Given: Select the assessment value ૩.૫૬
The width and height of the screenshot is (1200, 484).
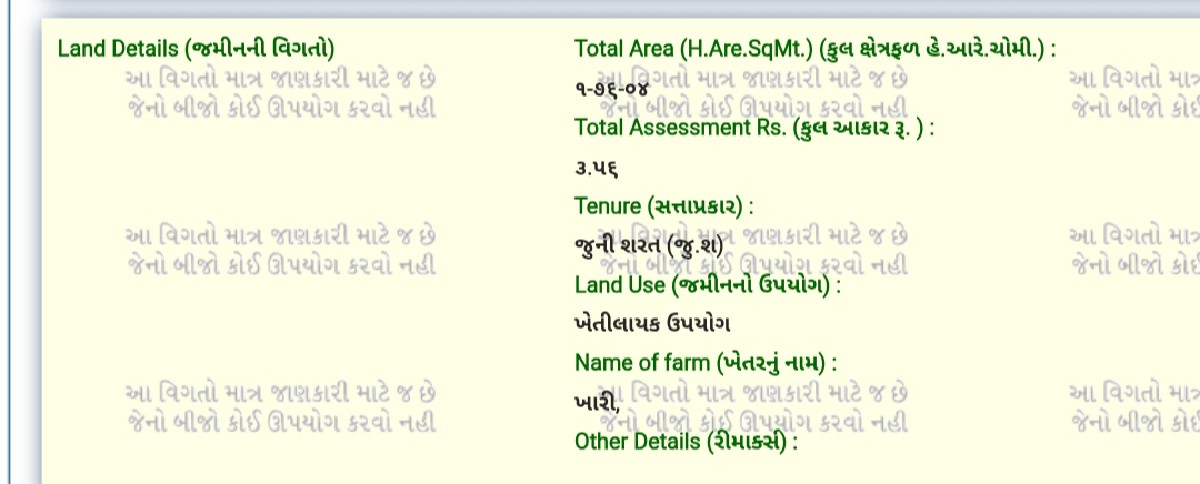Looking at the screenshot, I should 597,168.
